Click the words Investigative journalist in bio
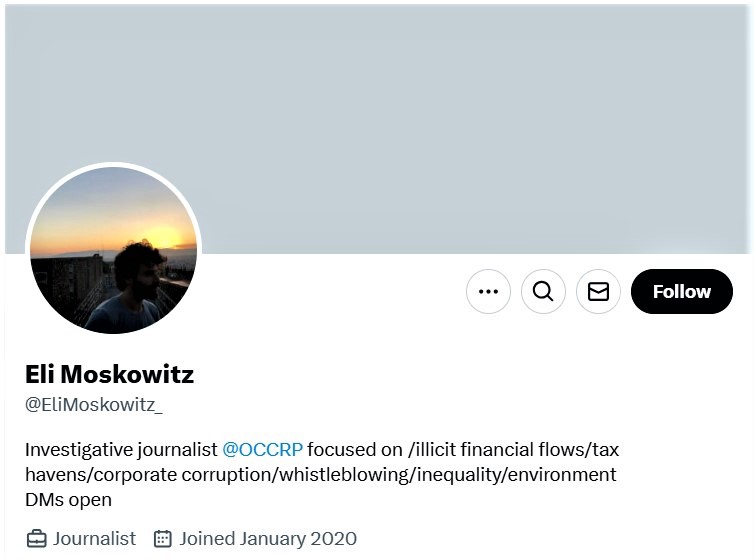 tap(120, 449)
